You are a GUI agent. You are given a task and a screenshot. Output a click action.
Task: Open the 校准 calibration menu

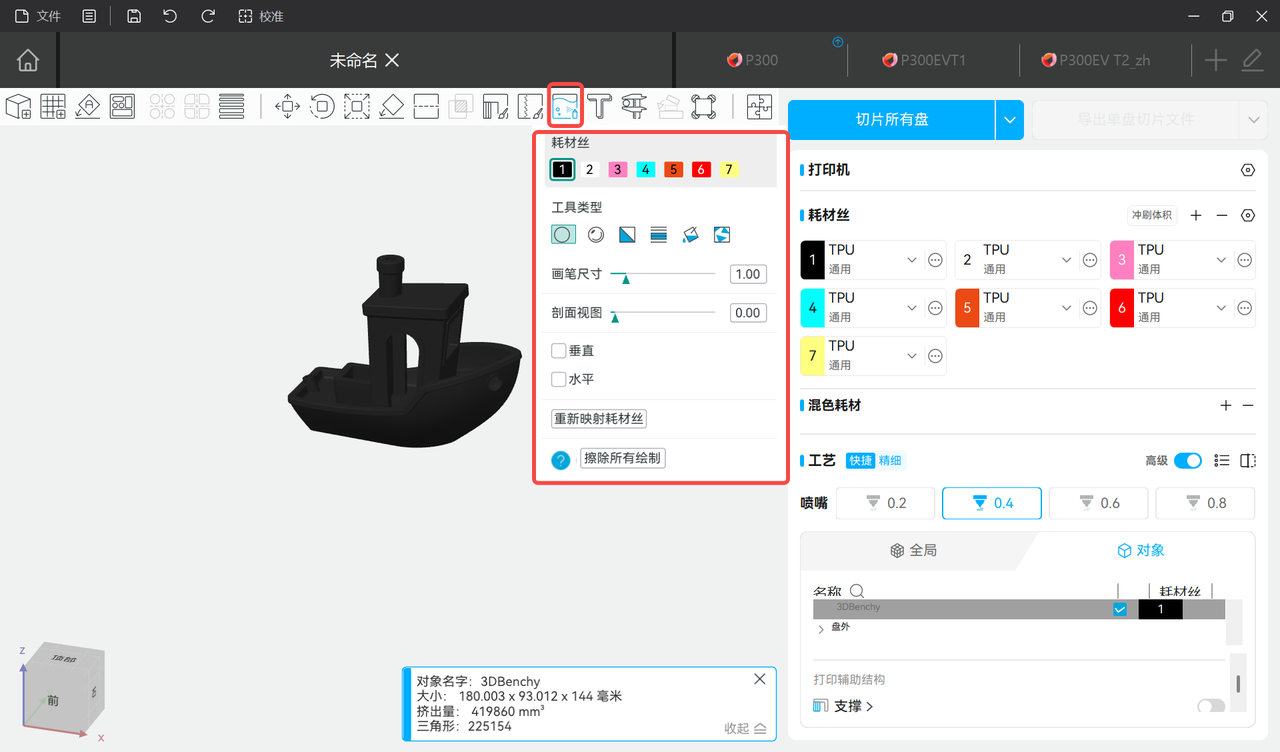pos(261,17)
